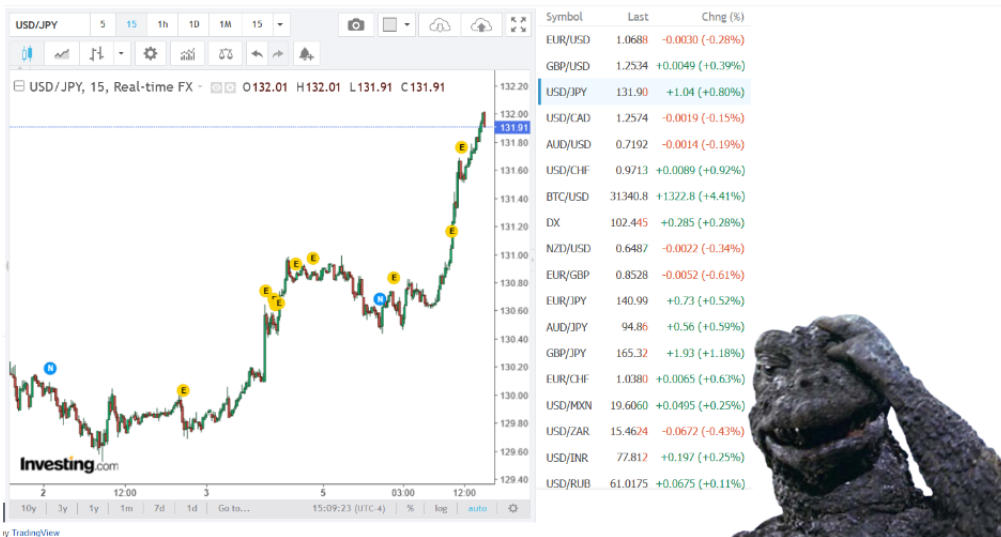The image size is (1001, 537).
Task: Select the highlighted USD/JPY watchlist row
Action: pos(645,92)
